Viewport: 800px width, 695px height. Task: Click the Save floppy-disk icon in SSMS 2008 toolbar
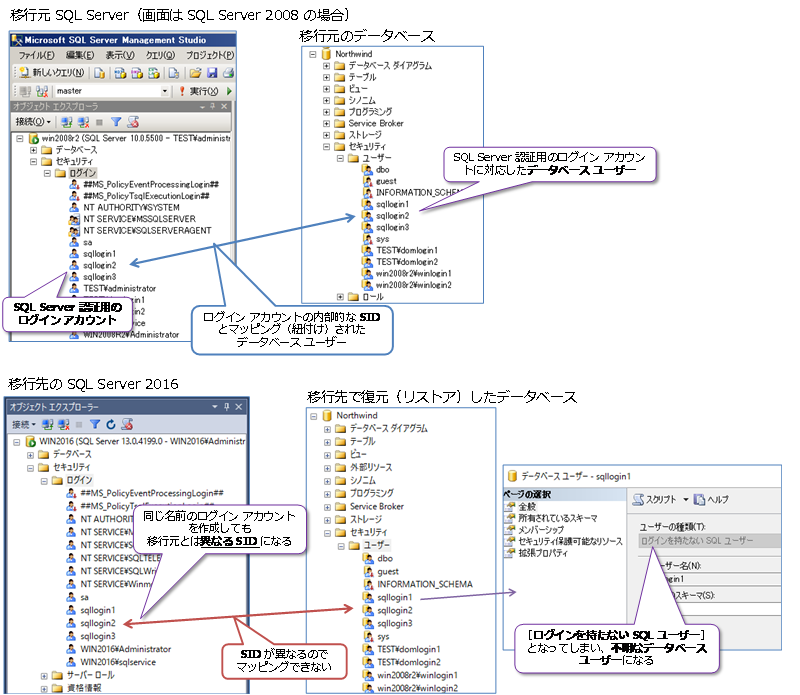[x=212, y=73]
